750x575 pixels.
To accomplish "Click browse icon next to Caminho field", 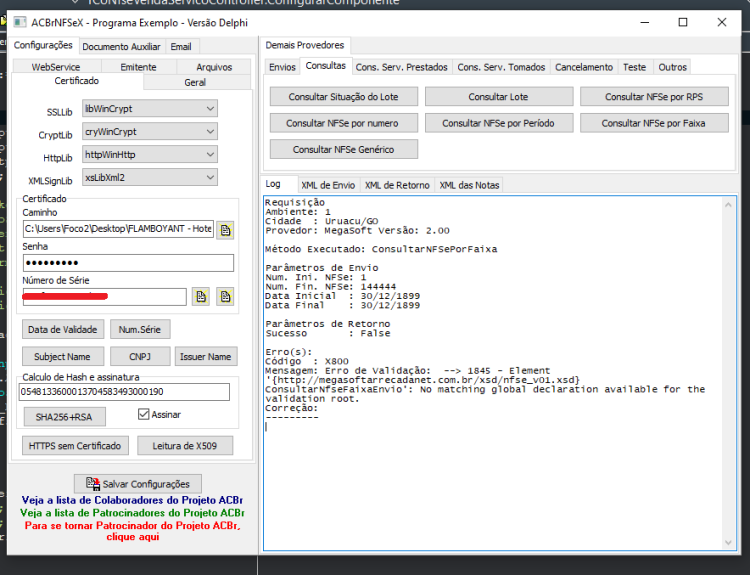I will coord(225,230).
